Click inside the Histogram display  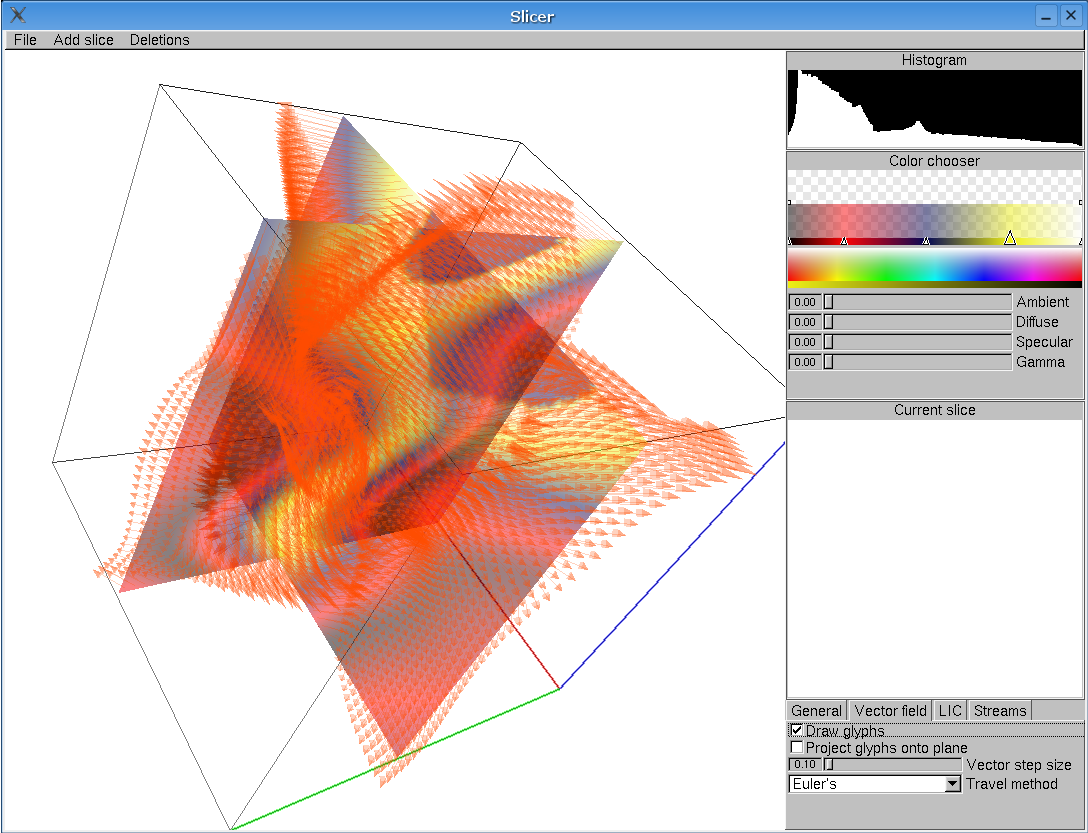point(934,108)
